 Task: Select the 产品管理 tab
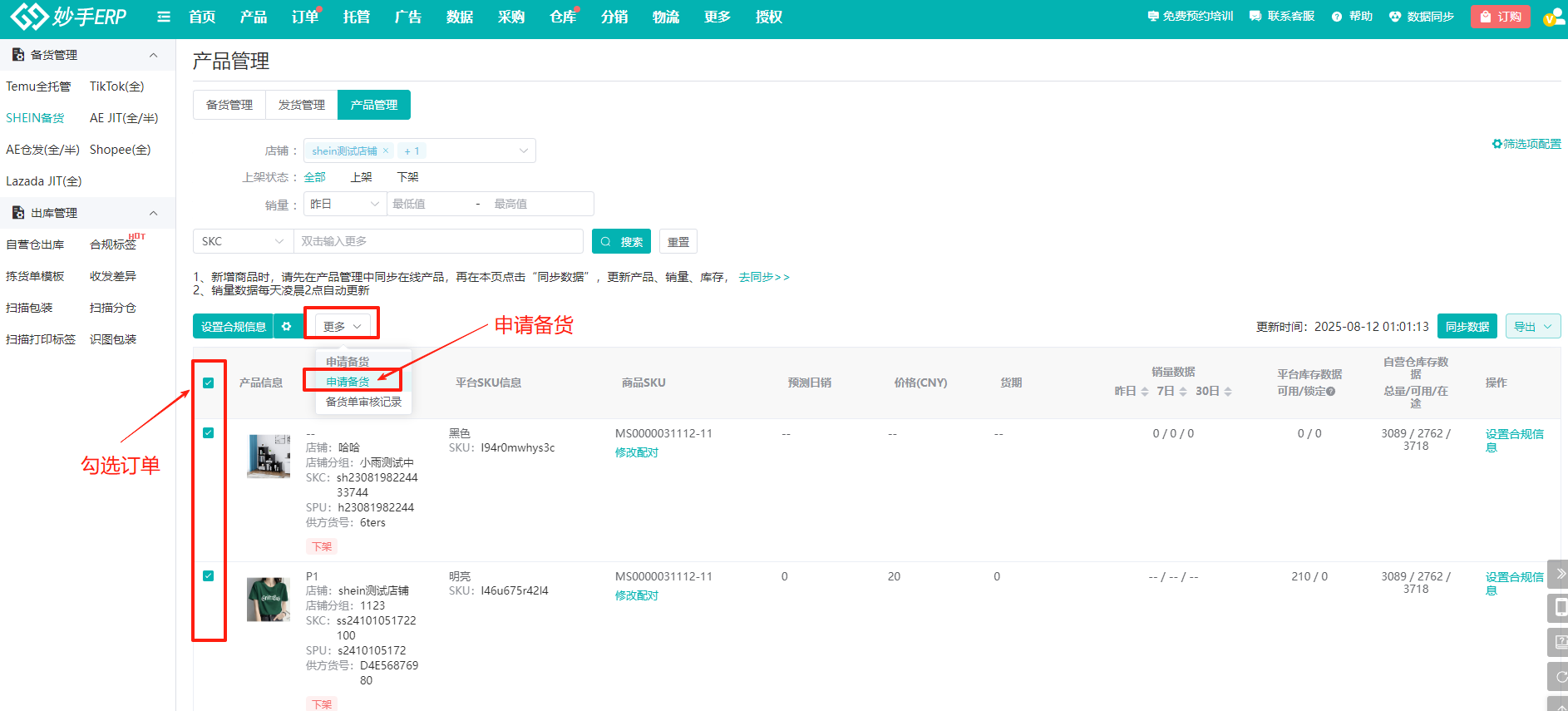(x=374, y=105)
